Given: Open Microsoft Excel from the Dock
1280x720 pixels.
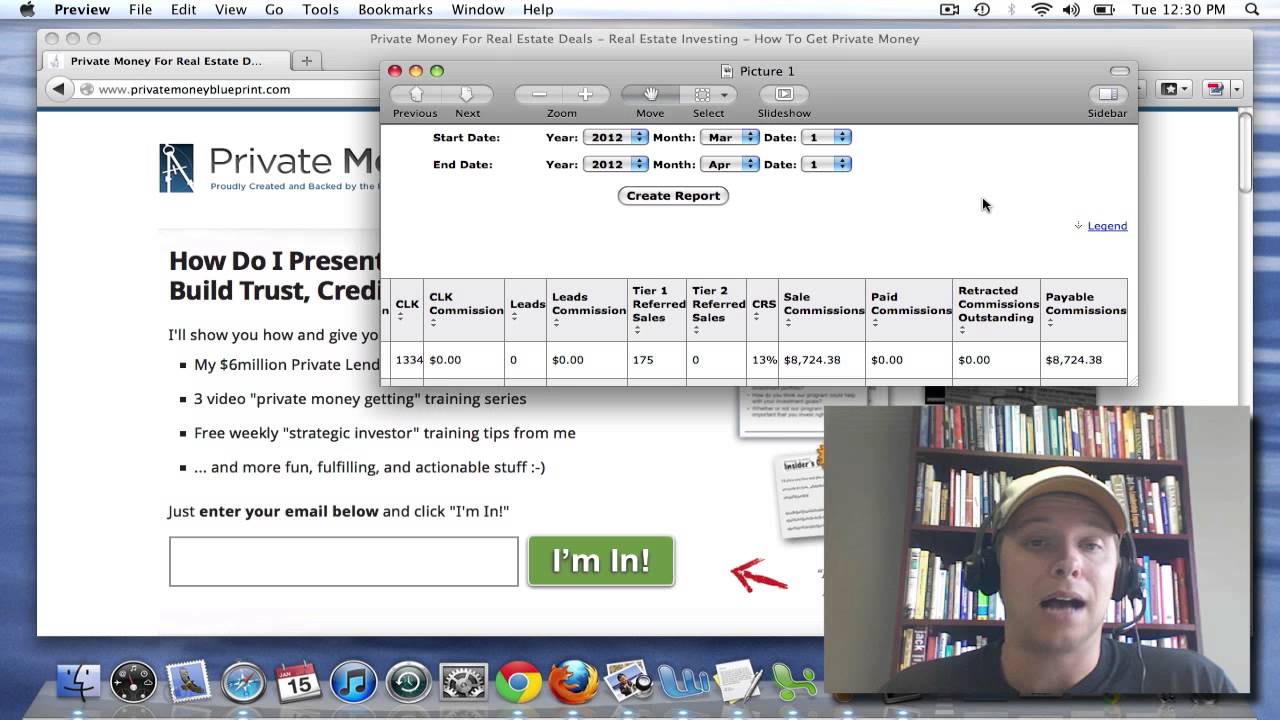Looking at the screenshot, I should (795, 683).
